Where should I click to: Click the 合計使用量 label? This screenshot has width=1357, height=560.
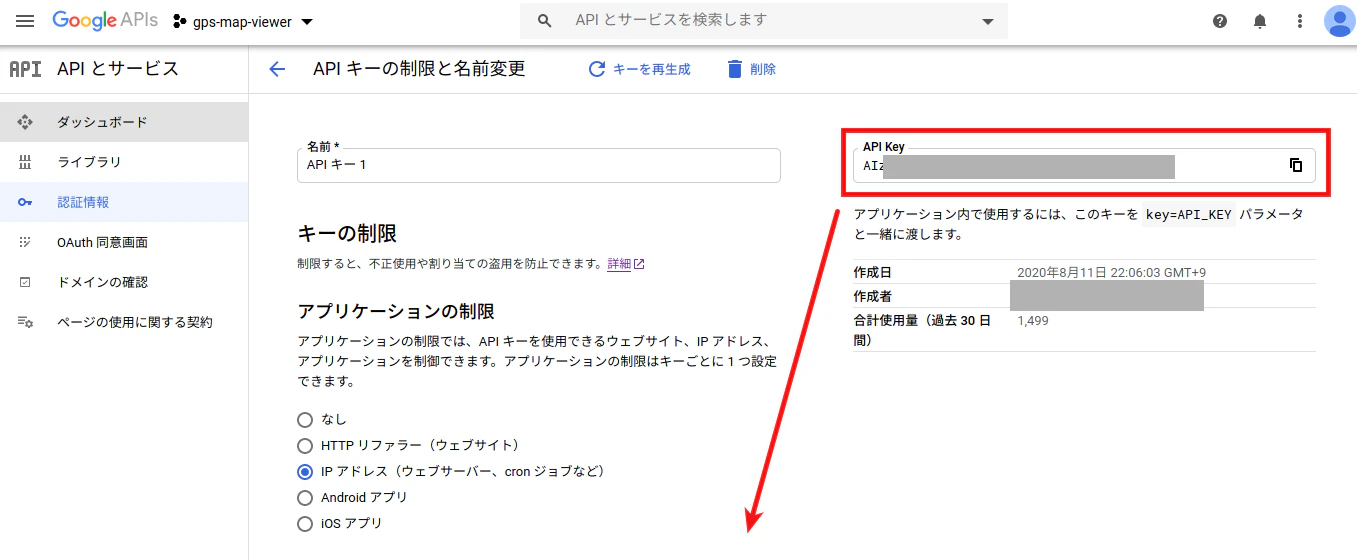(922, 330)
